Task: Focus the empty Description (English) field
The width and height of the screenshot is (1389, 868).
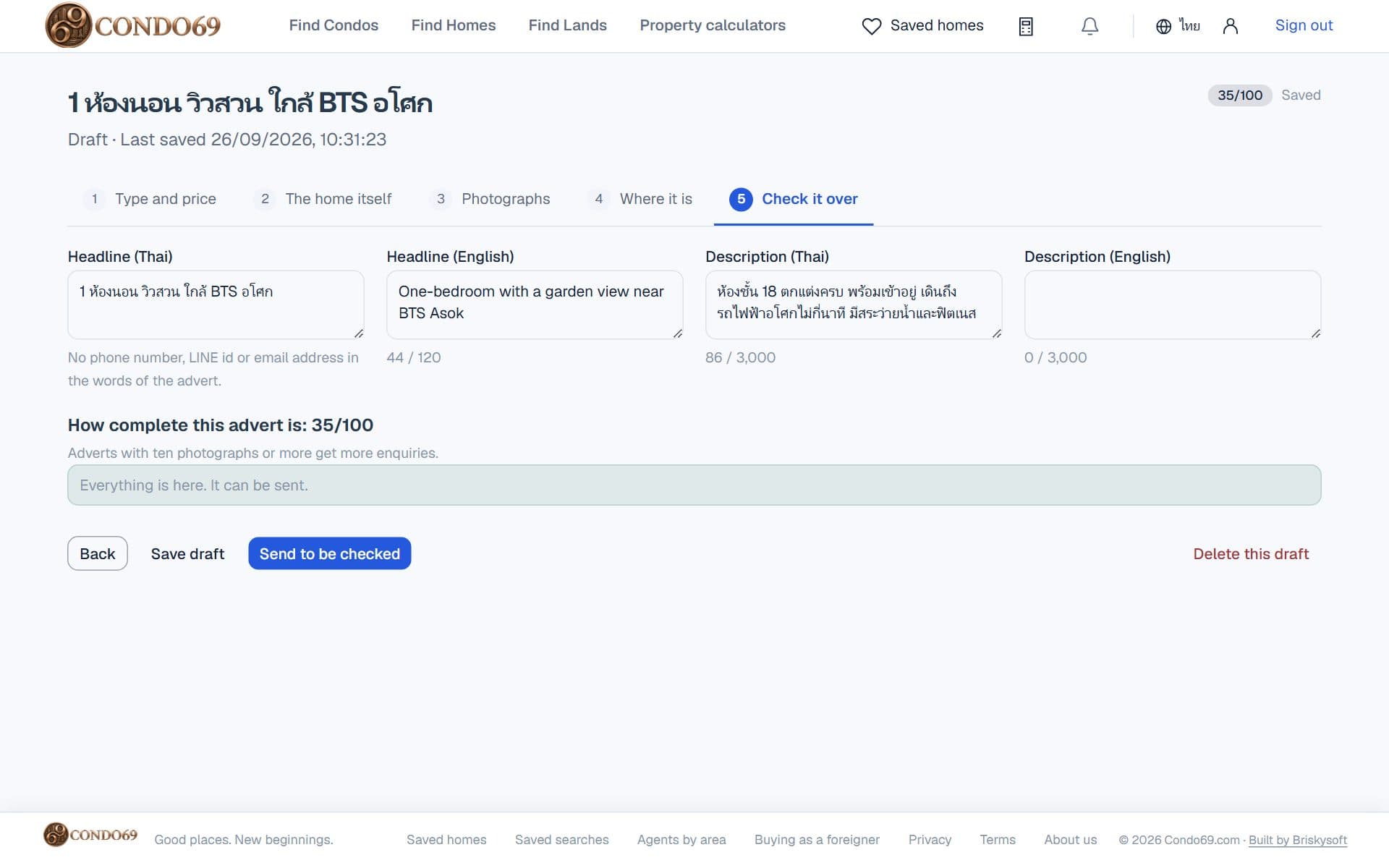Action: click(1173, 305)
